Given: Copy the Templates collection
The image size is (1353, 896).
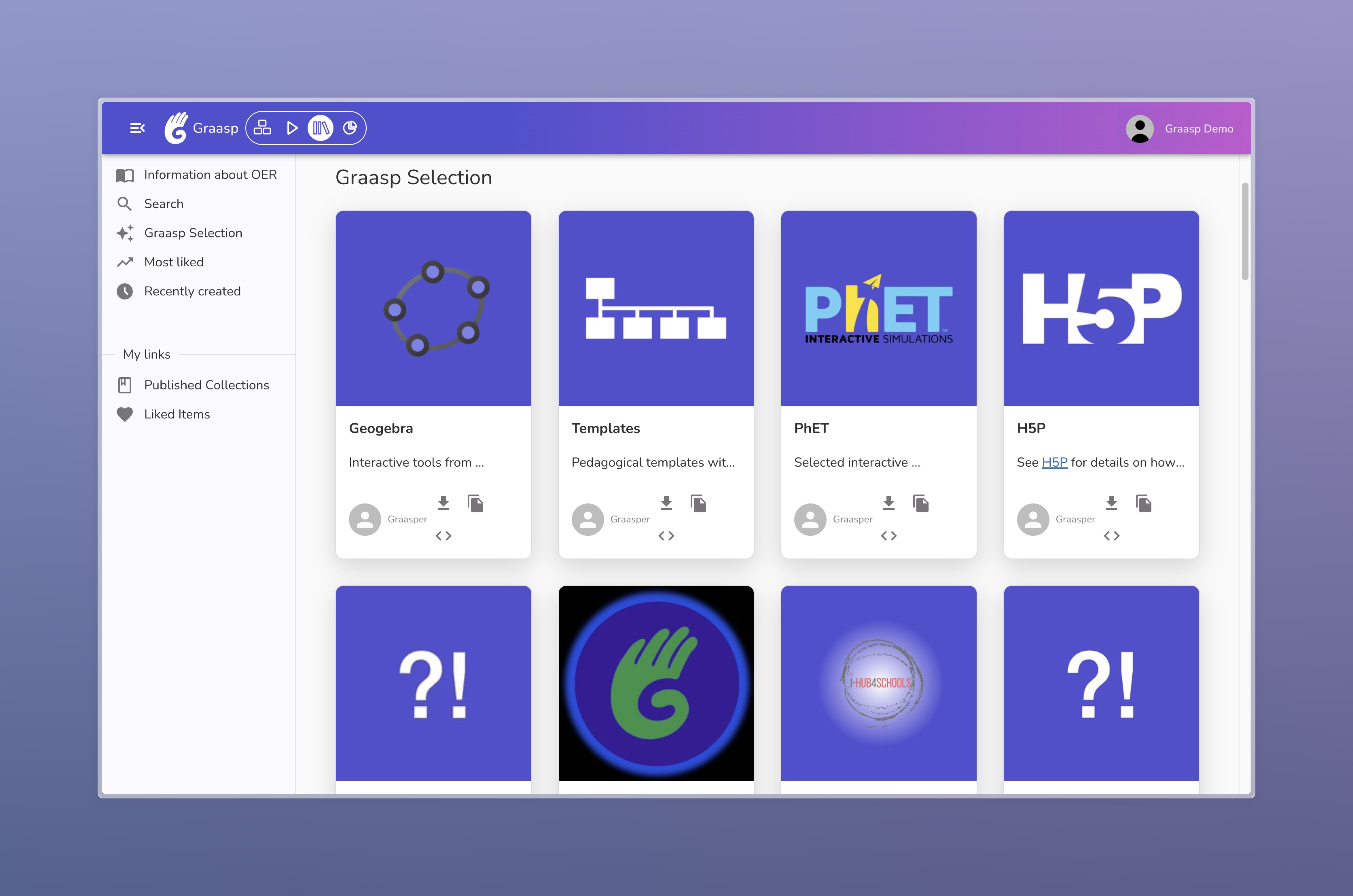Looking at the screenshot, I should pos(698,503).
